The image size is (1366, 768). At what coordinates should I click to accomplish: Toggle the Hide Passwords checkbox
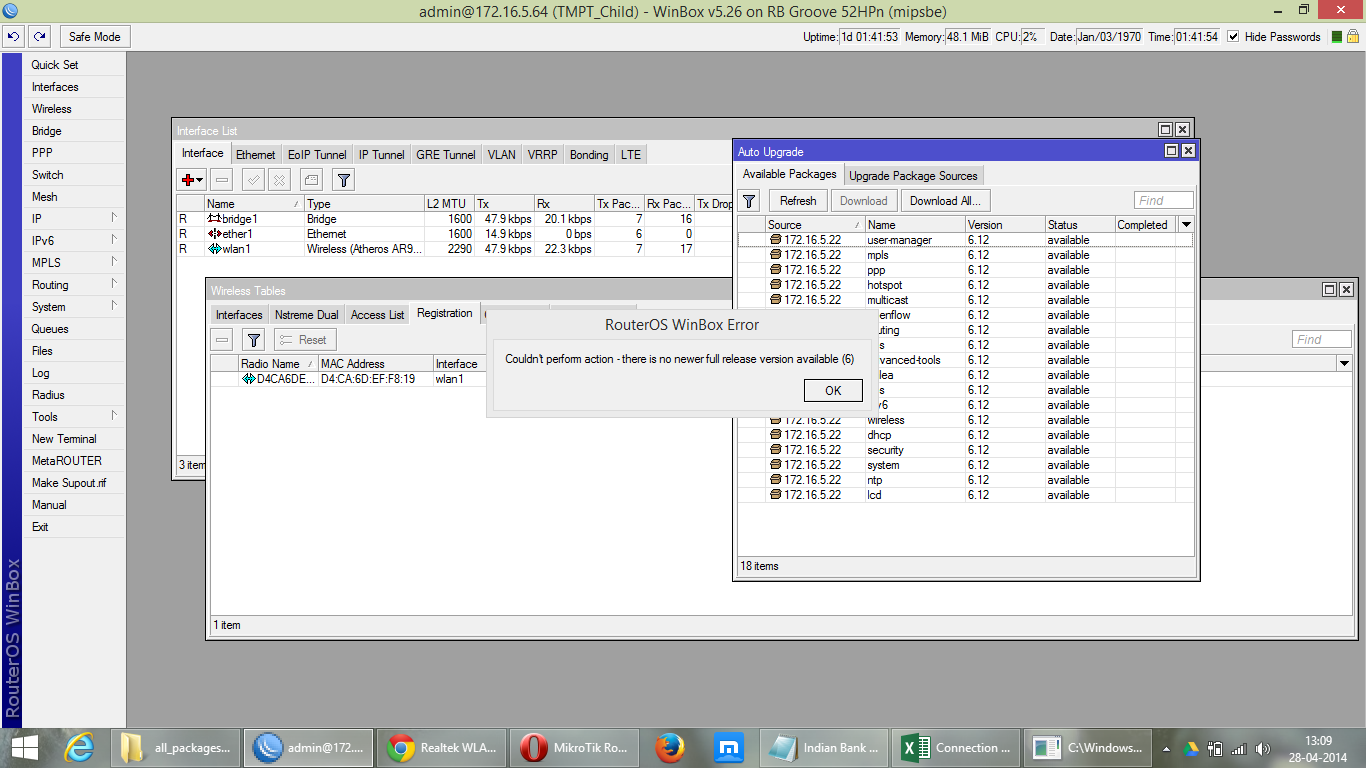pyautogui.click(x=1233, y=37)
